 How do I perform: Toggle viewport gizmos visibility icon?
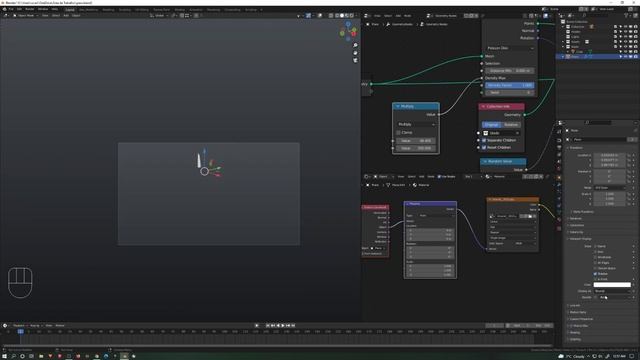point(308,16)
